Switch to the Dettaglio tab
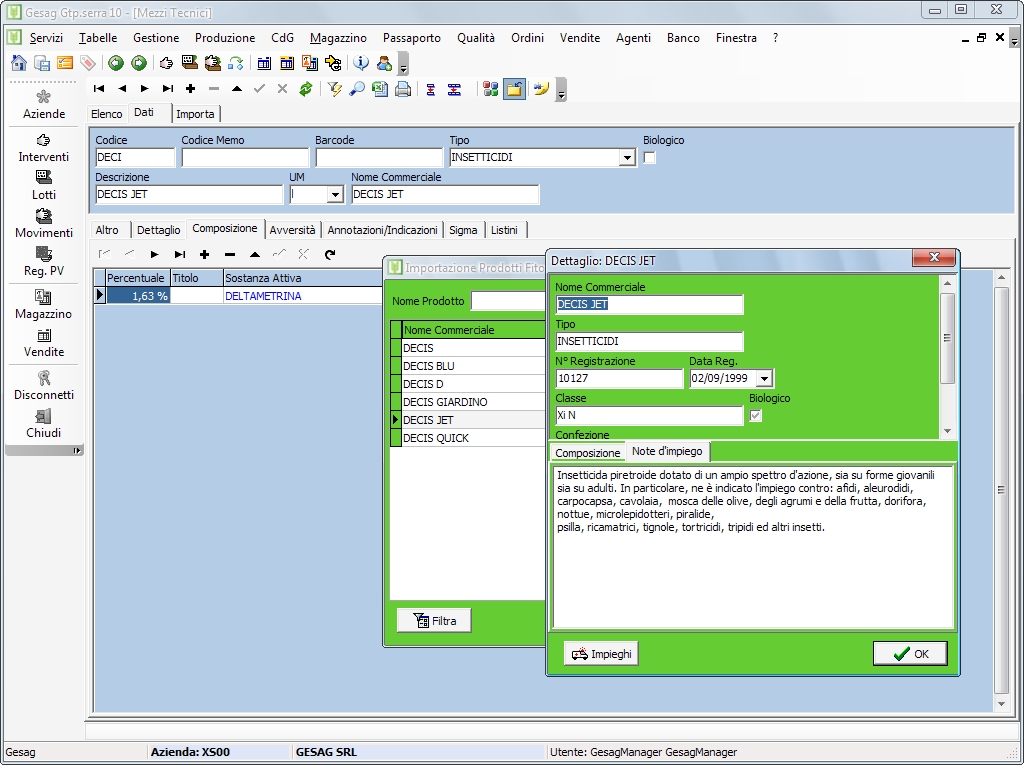 pyautogui.click(x=159, y=230)
